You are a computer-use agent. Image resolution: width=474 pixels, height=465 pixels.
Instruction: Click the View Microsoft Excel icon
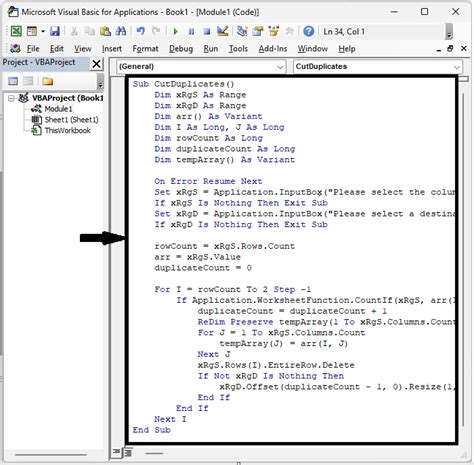[x=16, y=31]
